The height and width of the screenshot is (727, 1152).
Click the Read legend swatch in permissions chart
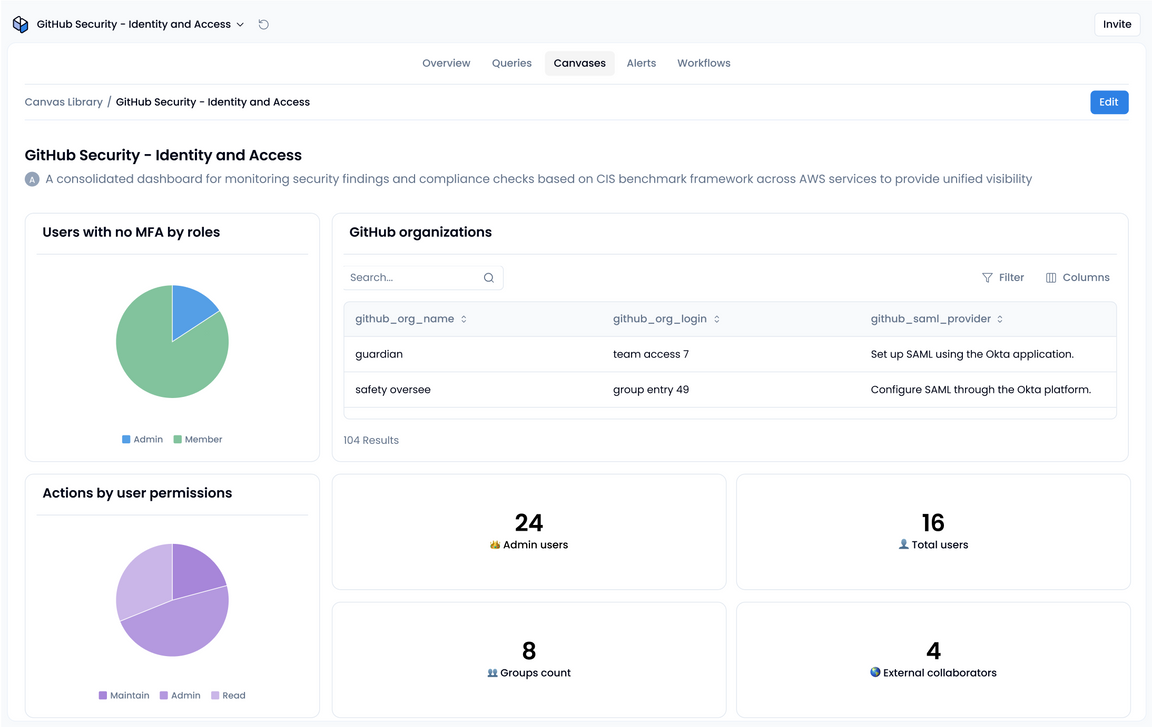215,695
